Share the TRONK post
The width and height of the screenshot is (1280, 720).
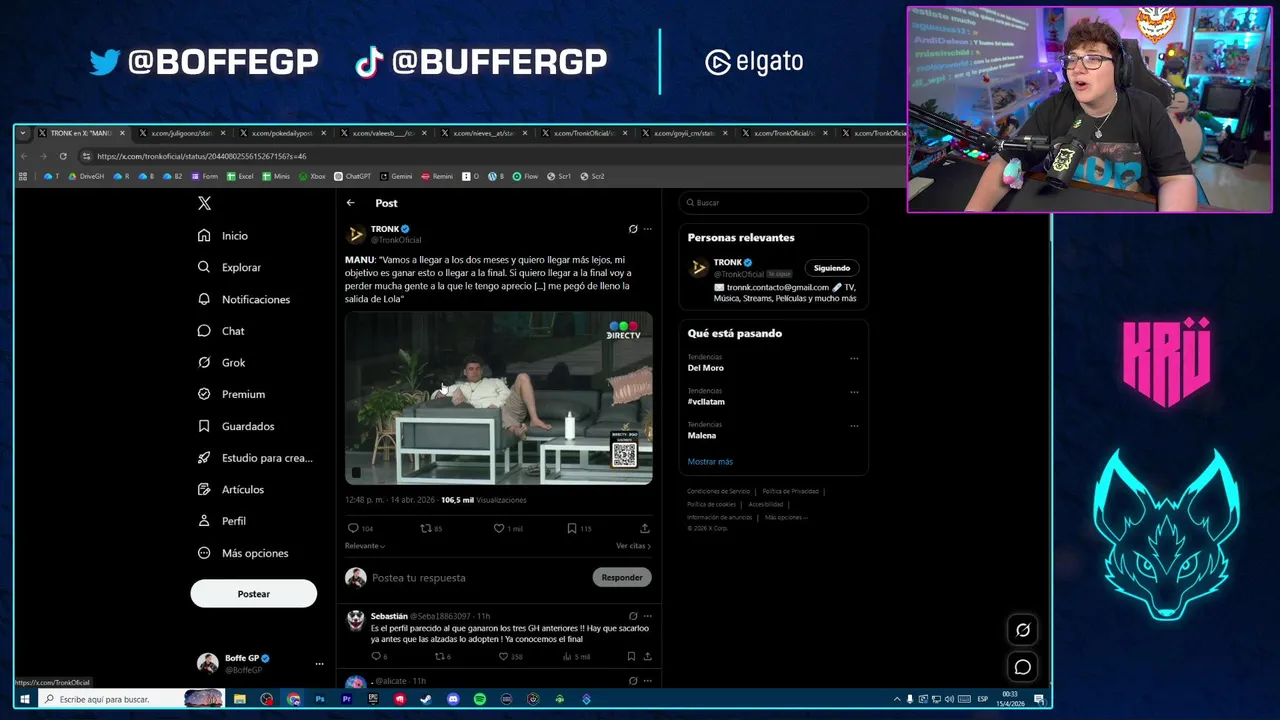point(645,528)
